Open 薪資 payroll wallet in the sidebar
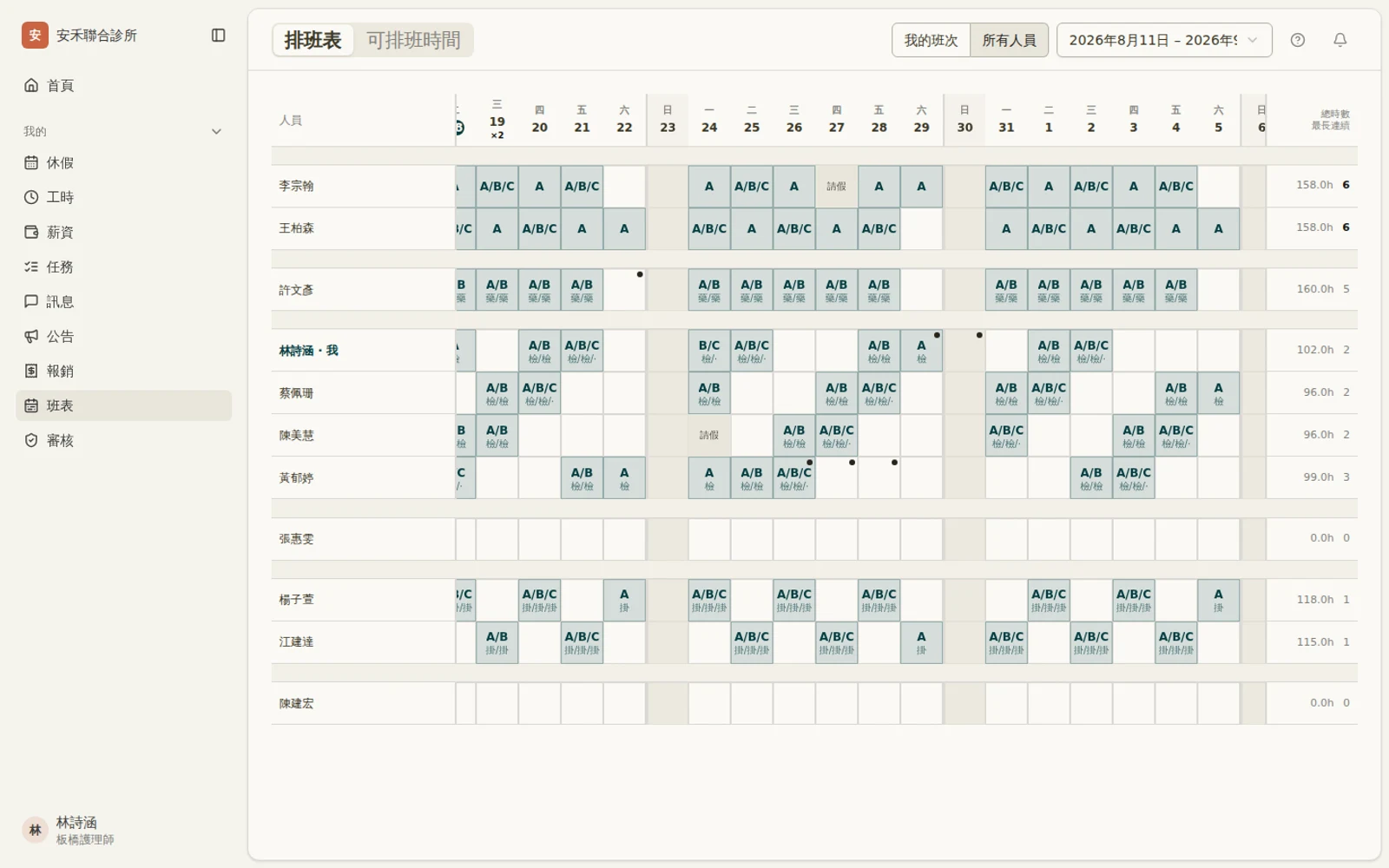 coord(124,233)
